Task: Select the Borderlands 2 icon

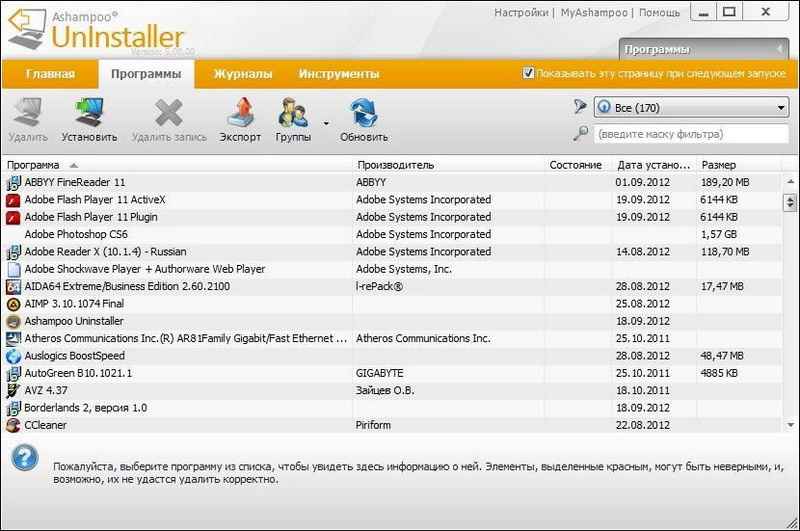Action: coord(13,408)
